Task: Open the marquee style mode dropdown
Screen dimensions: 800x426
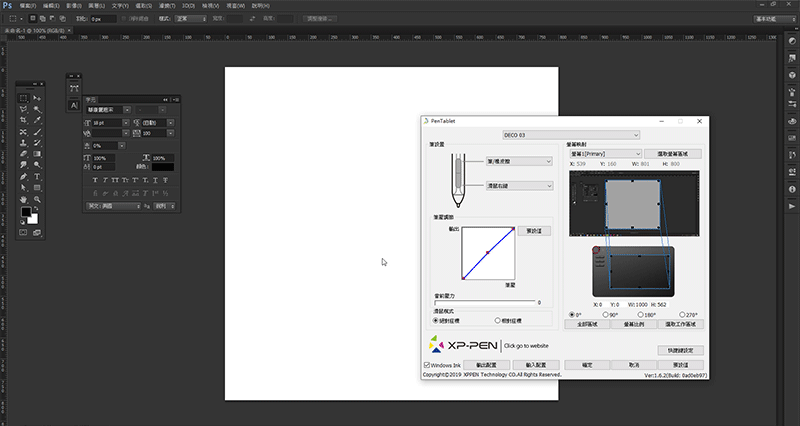Action: point(190,19)
